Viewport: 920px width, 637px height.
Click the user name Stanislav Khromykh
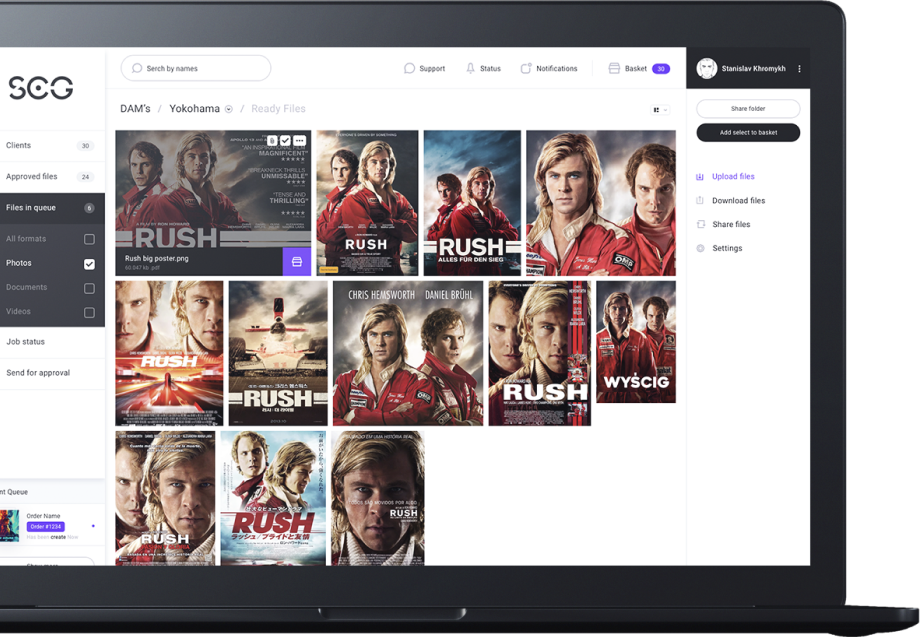click(753, 69)
